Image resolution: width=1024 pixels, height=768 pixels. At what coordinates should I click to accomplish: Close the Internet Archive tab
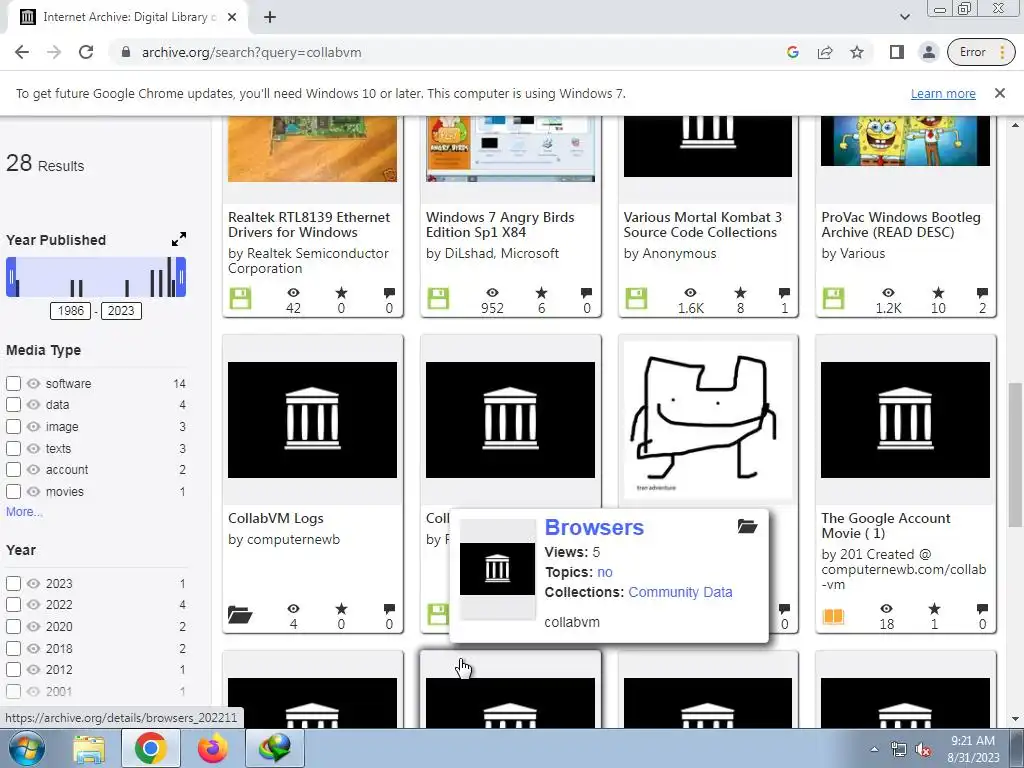pos(232,17)
